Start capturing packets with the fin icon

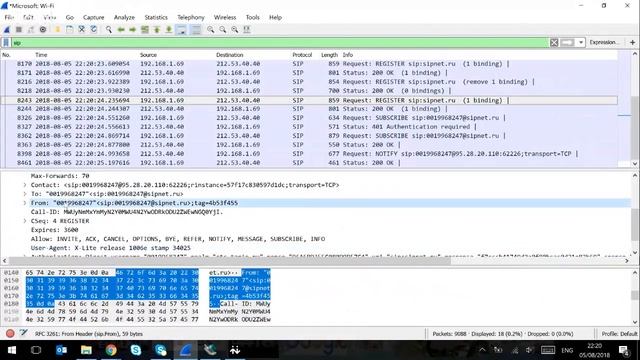click(7, 29)
